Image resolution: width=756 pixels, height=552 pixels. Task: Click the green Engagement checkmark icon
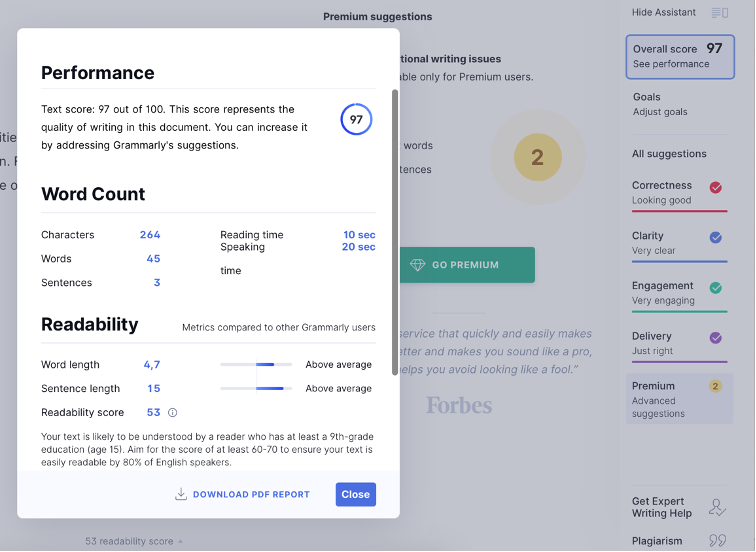pos(716,288)
